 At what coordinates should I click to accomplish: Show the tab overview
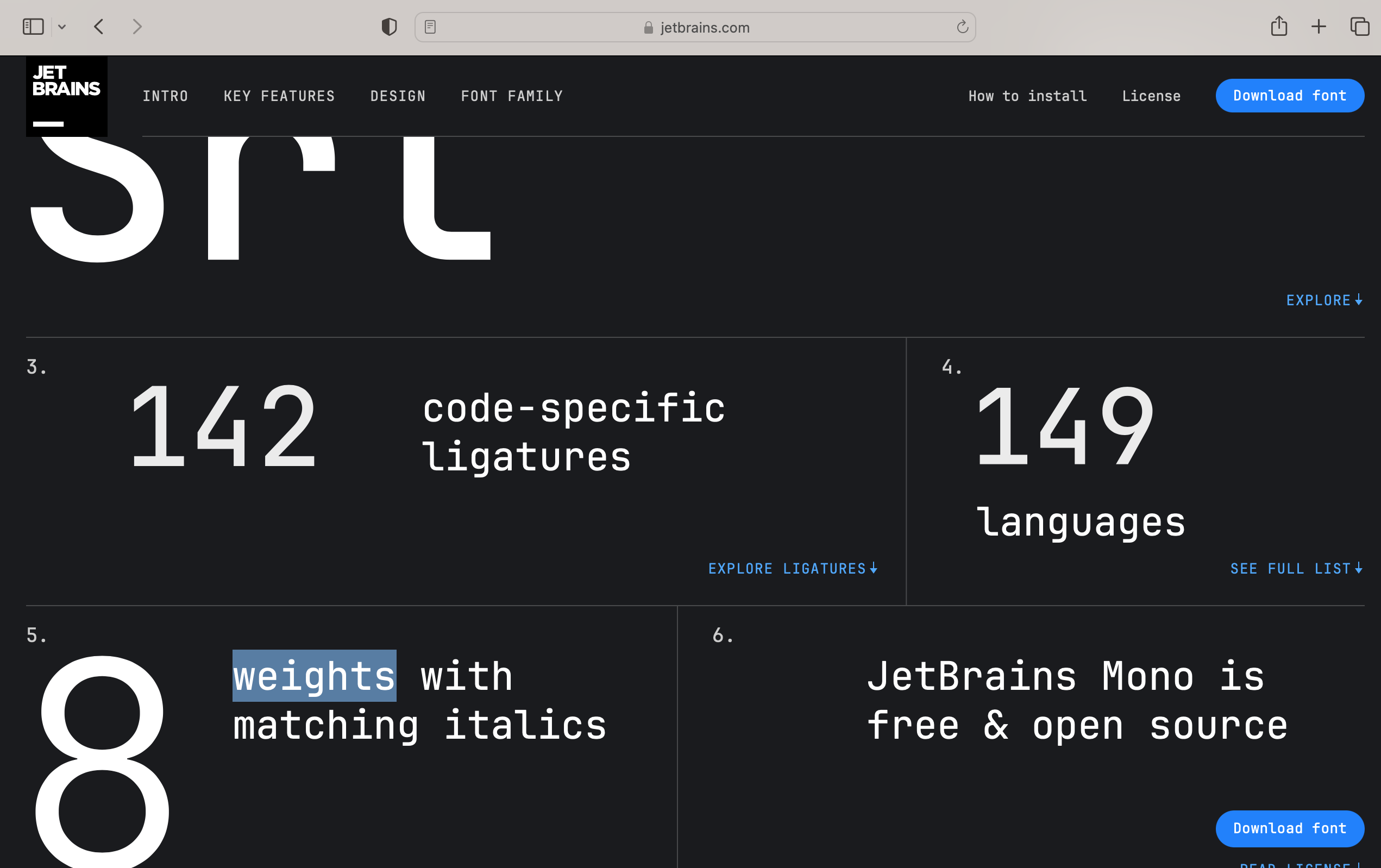tap(1358, 27)
